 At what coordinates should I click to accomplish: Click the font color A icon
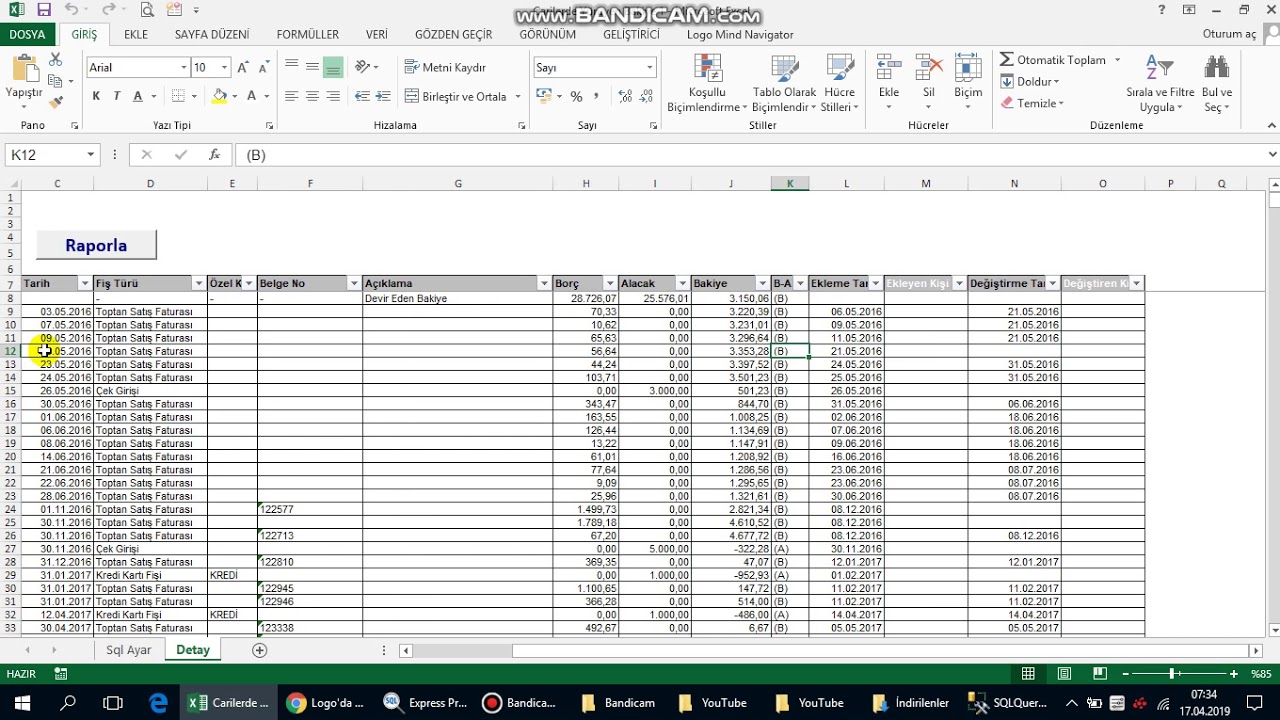(252, 96)
